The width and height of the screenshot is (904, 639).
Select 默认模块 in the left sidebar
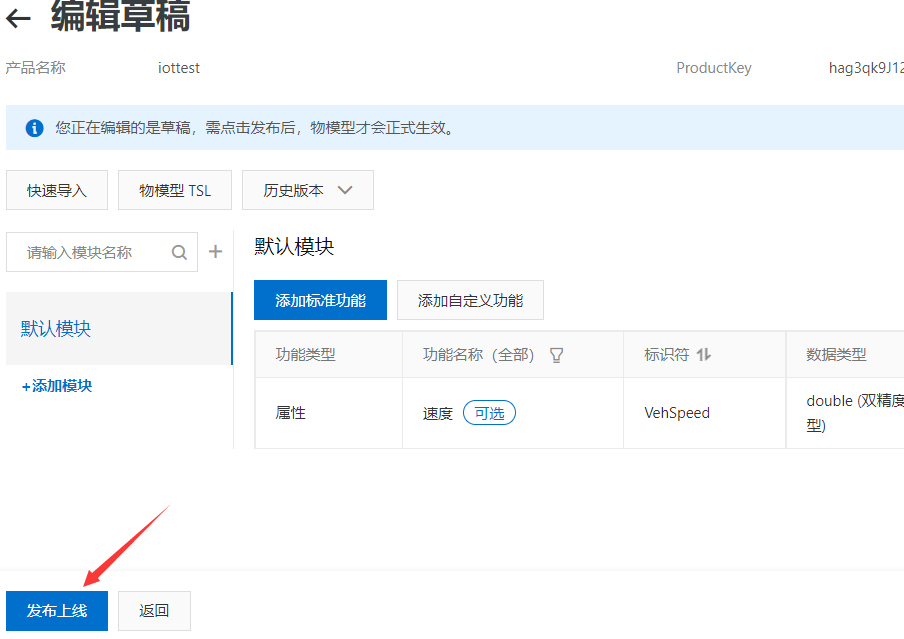pyautogui.click(x=56, y=329)
